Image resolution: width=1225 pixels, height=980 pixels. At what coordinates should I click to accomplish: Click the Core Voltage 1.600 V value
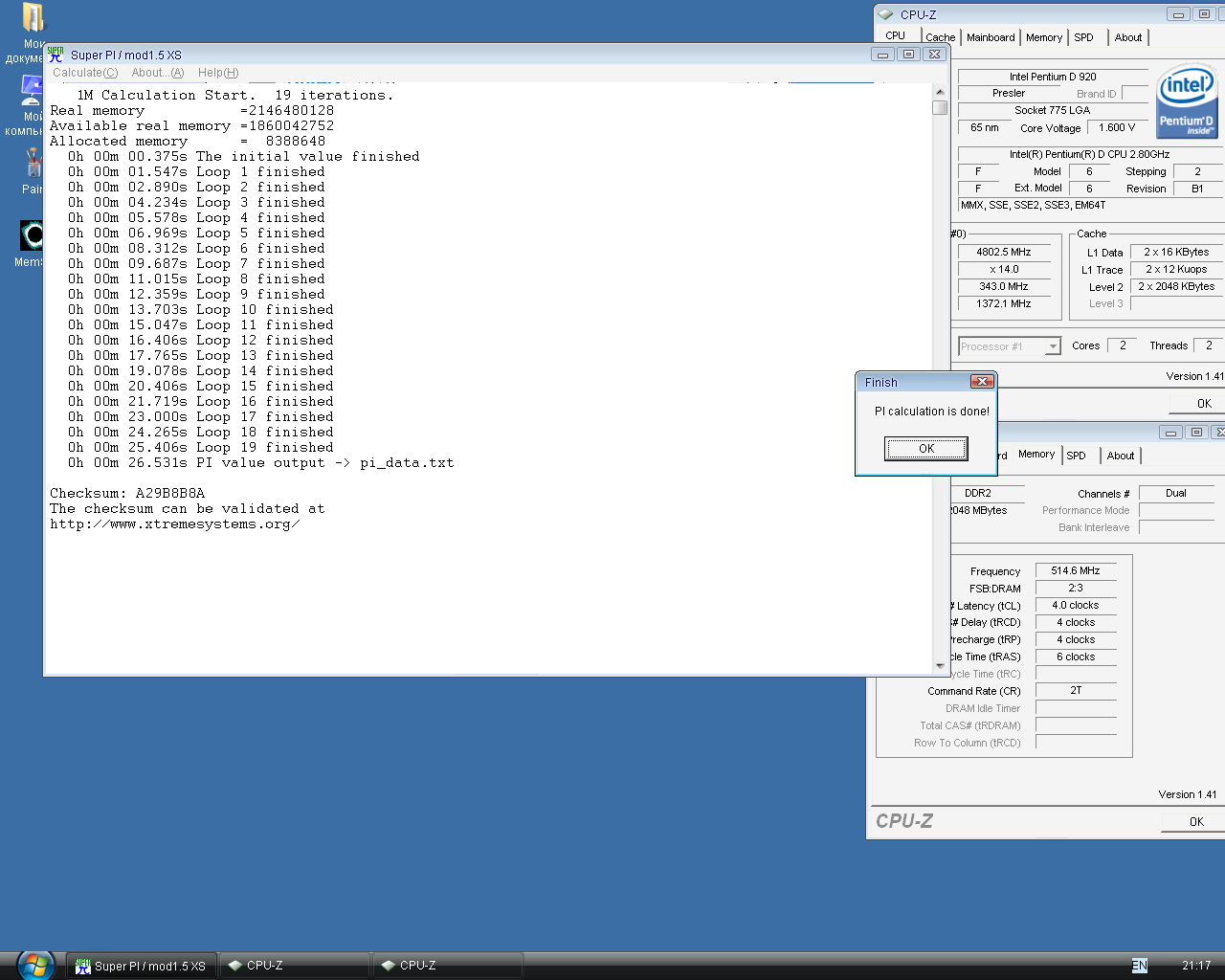pos(1117,128)
